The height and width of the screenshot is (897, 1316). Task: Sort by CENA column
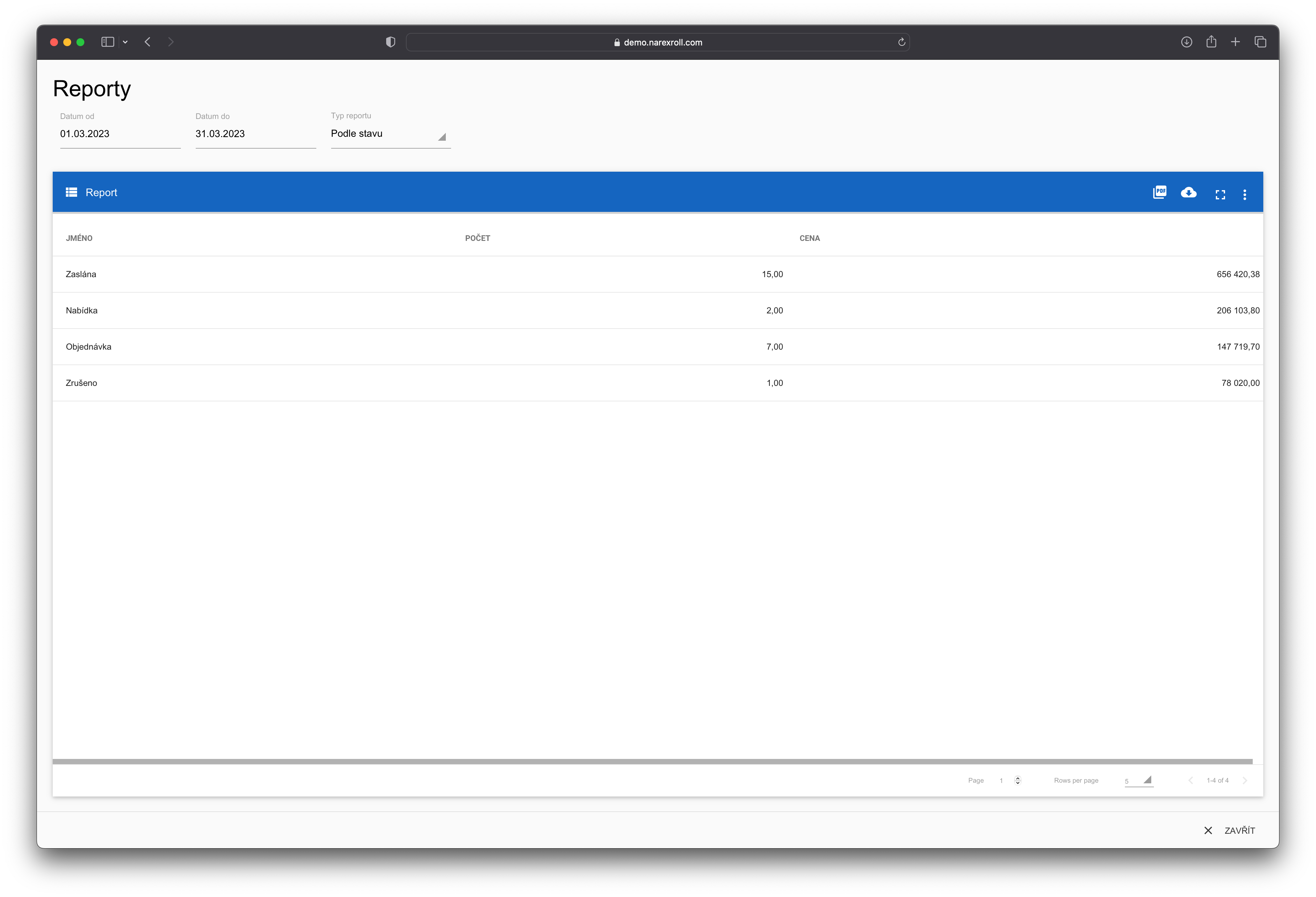click(809, 238)
